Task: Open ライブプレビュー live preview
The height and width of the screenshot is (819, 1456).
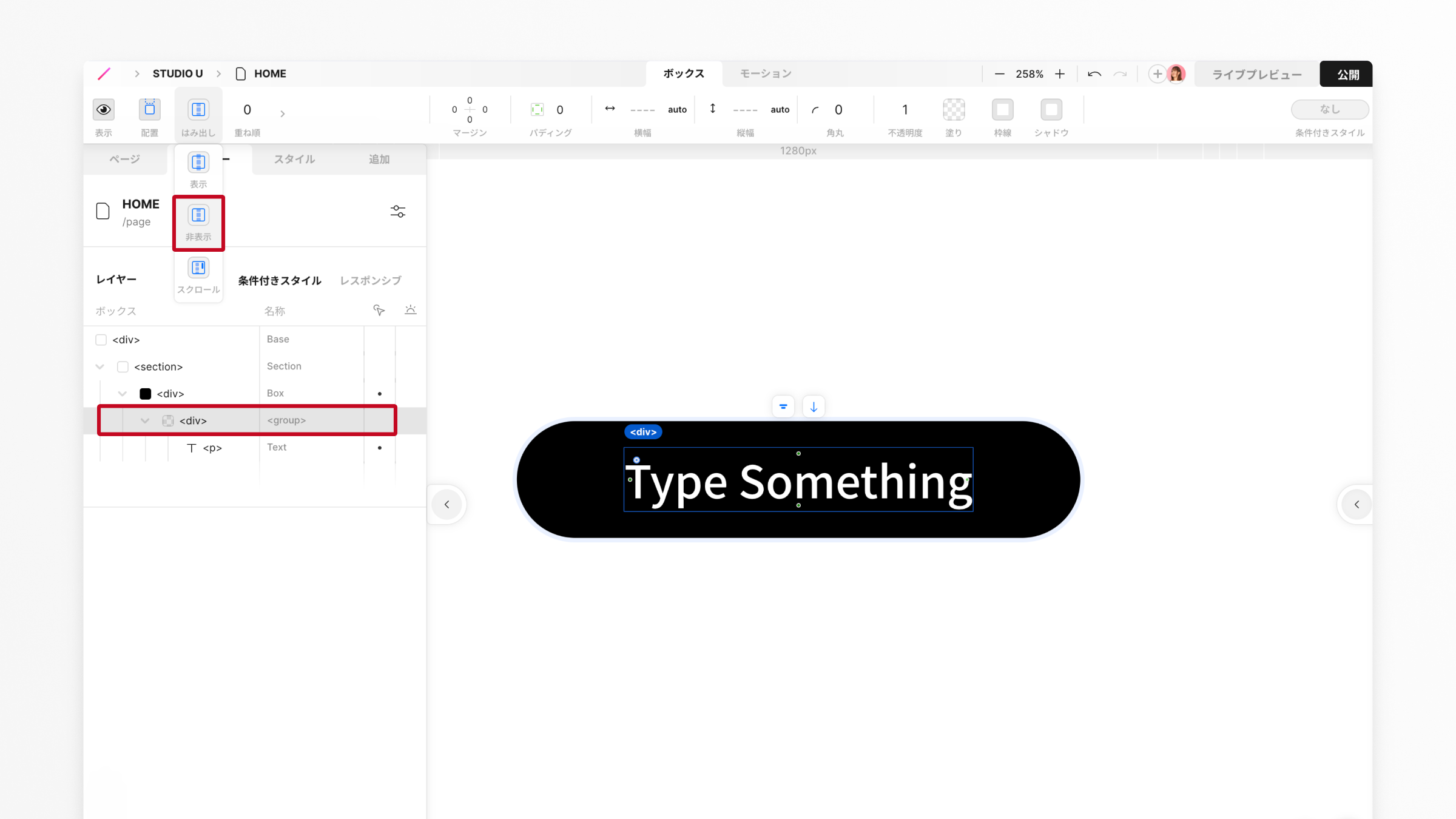Action: click(x=1257, y=74)
